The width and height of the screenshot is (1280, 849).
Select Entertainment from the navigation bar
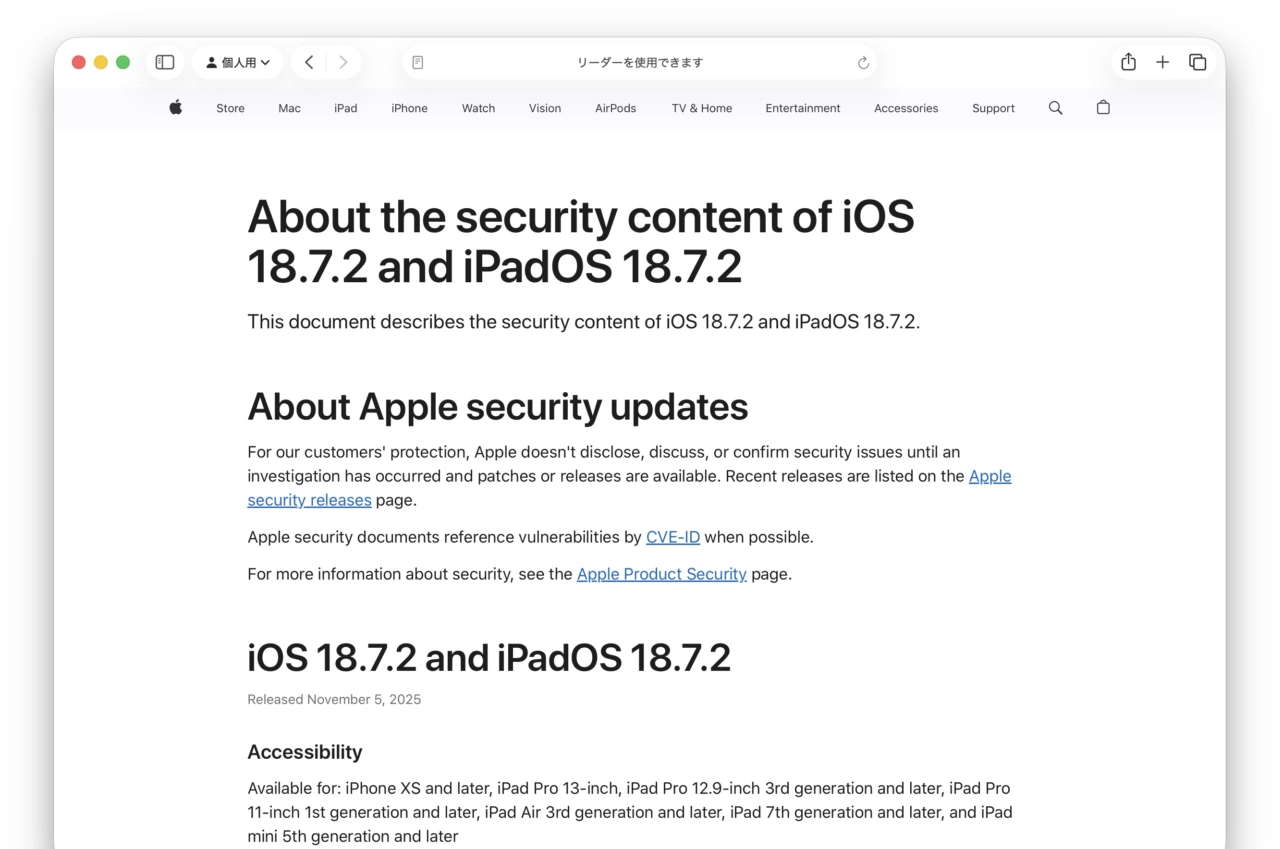click(803, 107)
